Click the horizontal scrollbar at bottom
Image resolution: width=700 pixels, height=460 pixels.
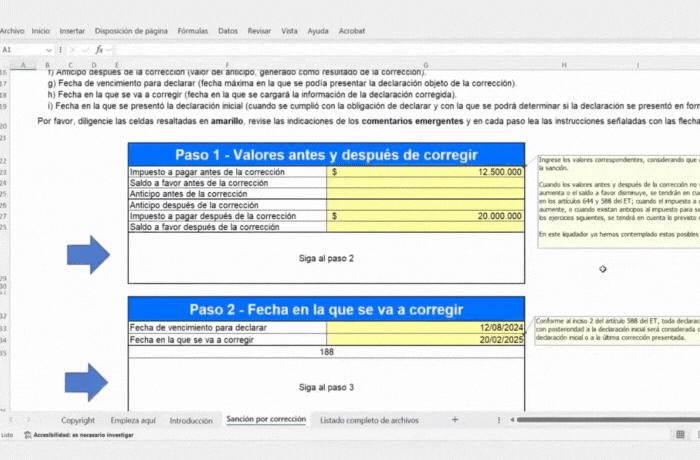(x=600, y=421)
